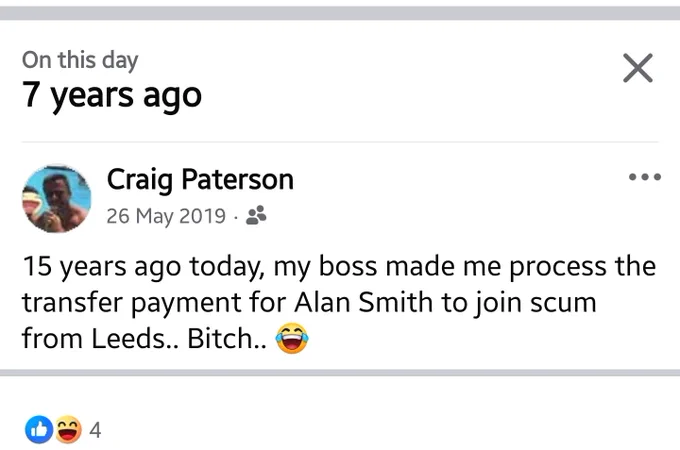
Task: Open the post text starting "15 years ago today"
Action: (x=339, y=303)
